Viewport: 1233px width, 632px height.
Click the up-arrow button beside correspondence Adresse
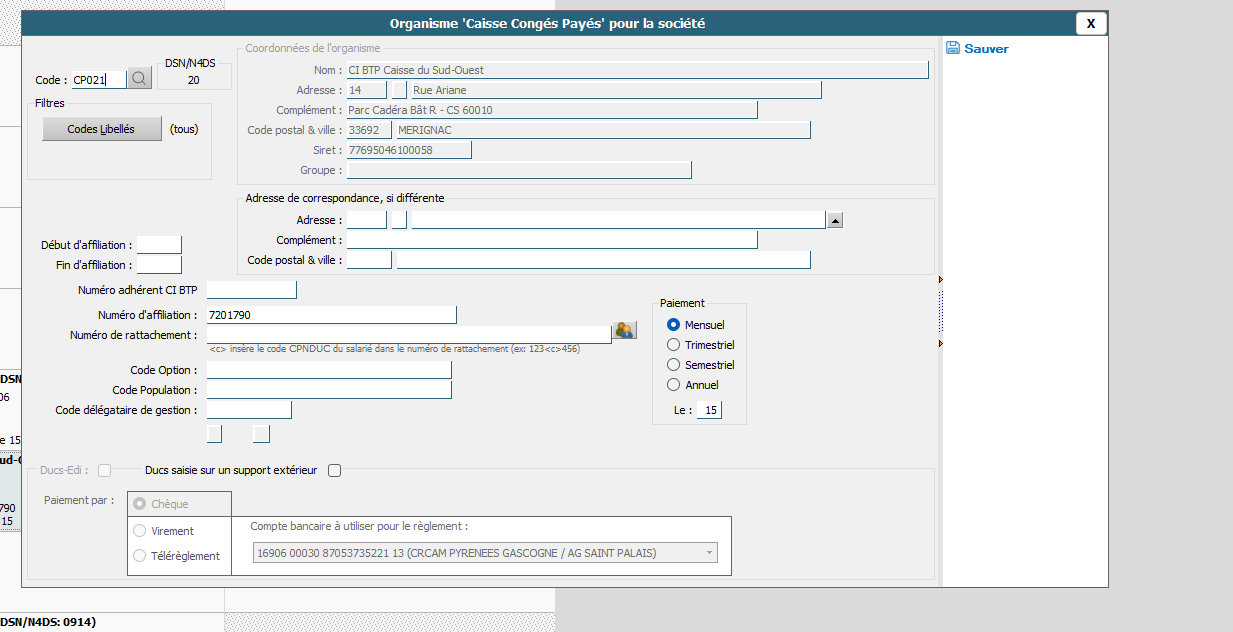pos(836,220)
